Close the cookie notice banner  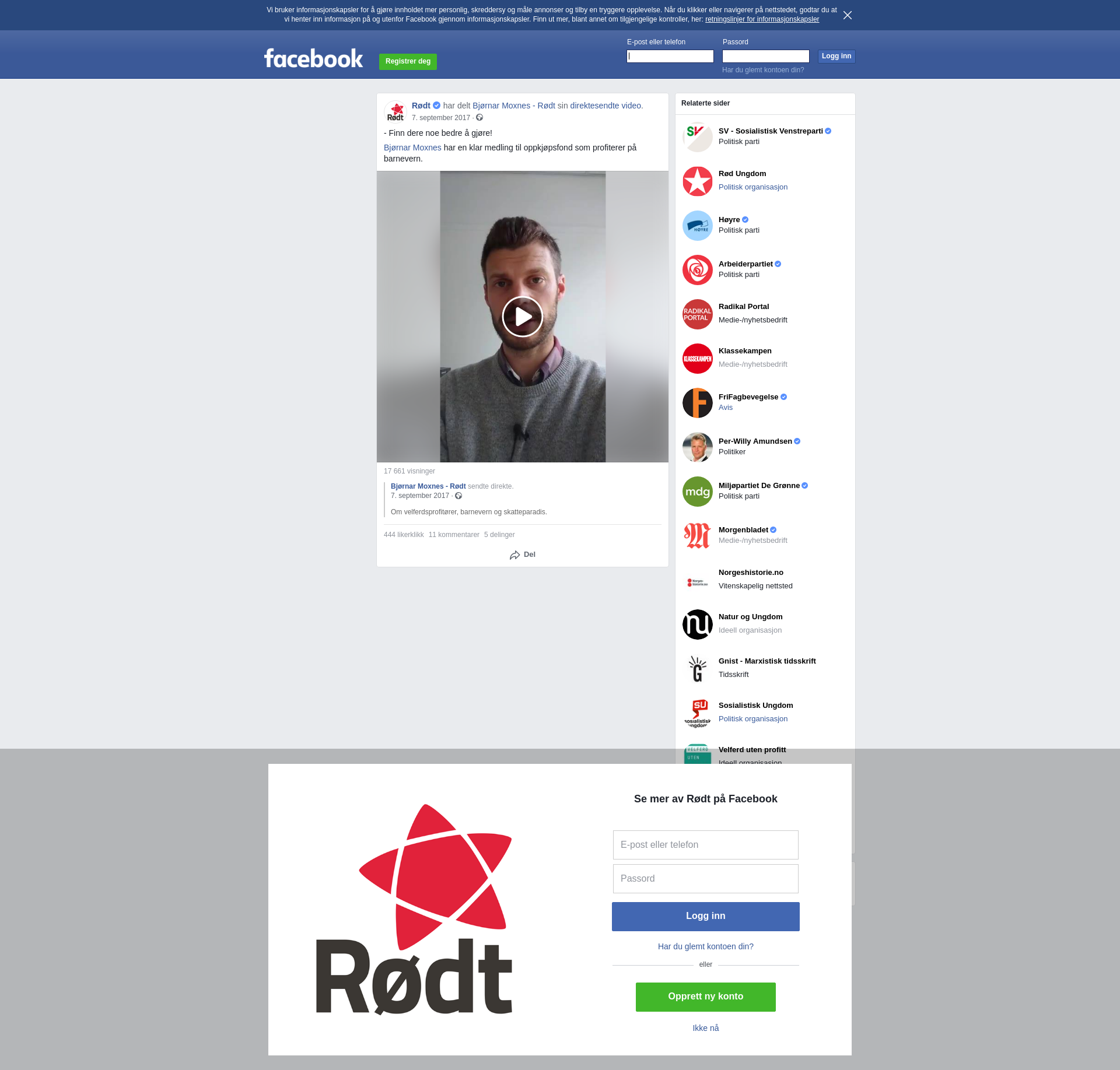[x=848, y=15]
